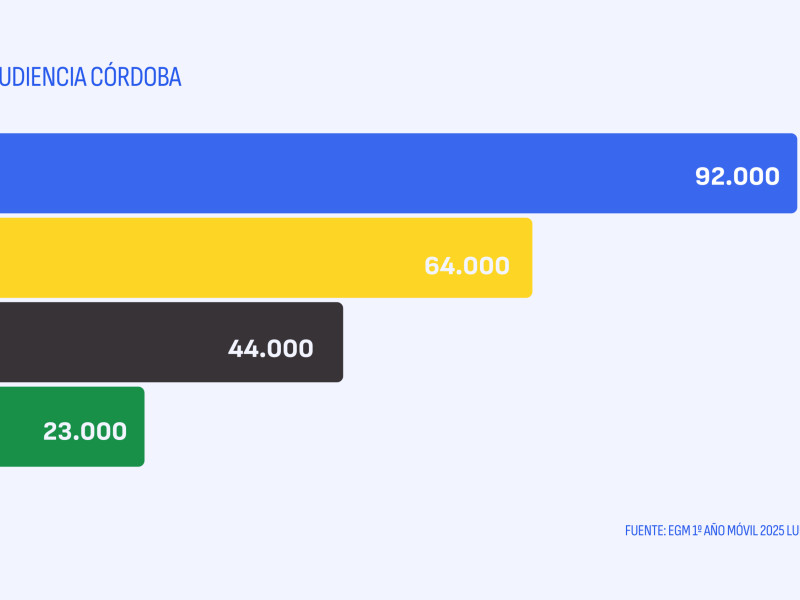Click the FUENTE source footnote text
800x600 pixels.
[712, 531]
